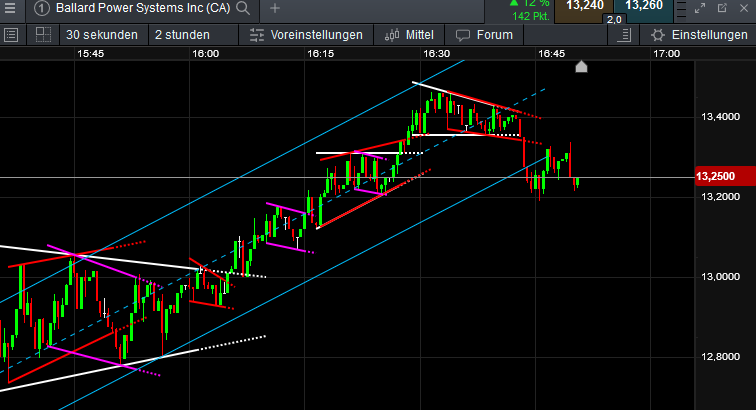Add a new chart tab with plus
The width and height of the screenshot is (756, 410).
[x=275, y=8]
